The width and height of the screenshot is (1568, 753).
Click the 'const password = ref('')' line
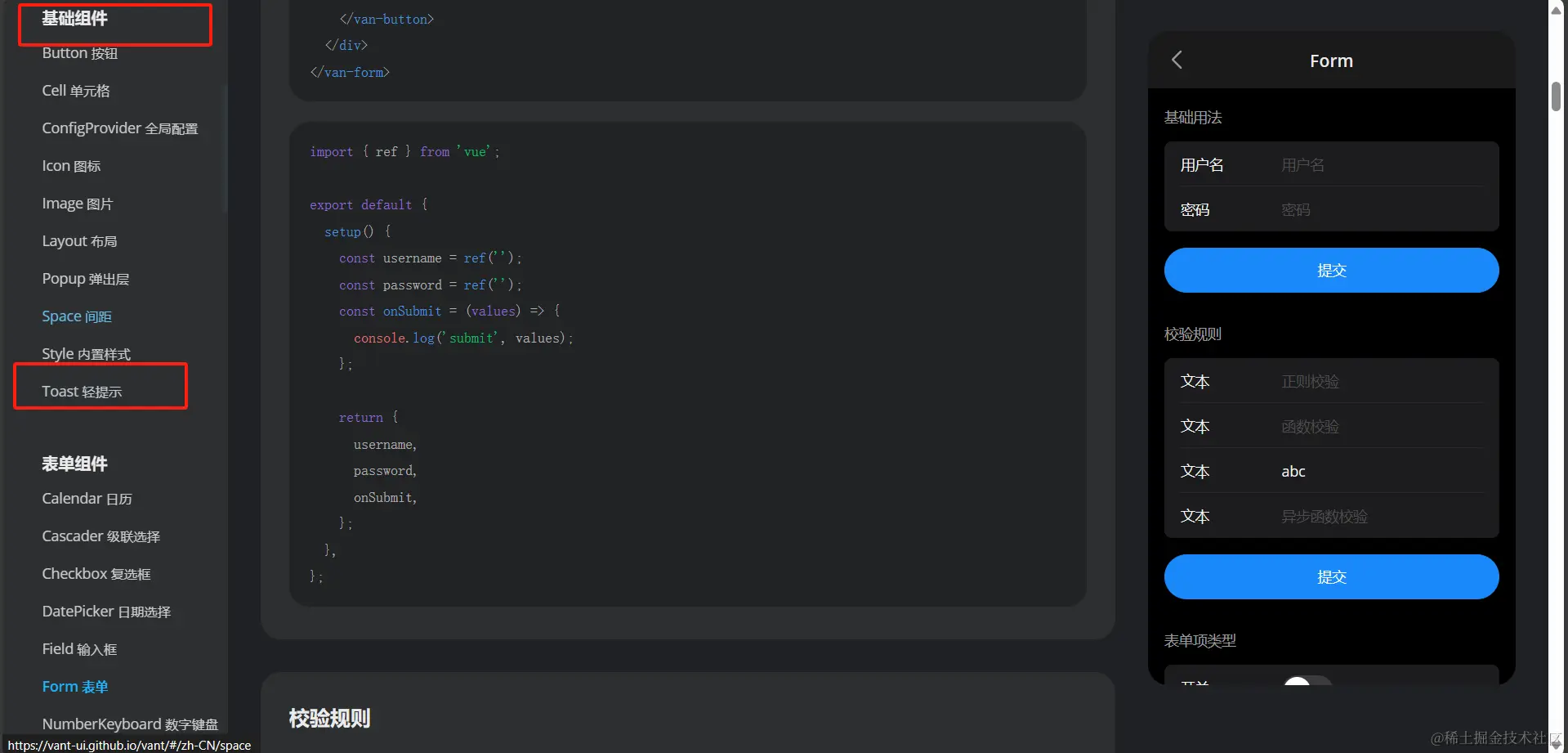click(431, 285)
